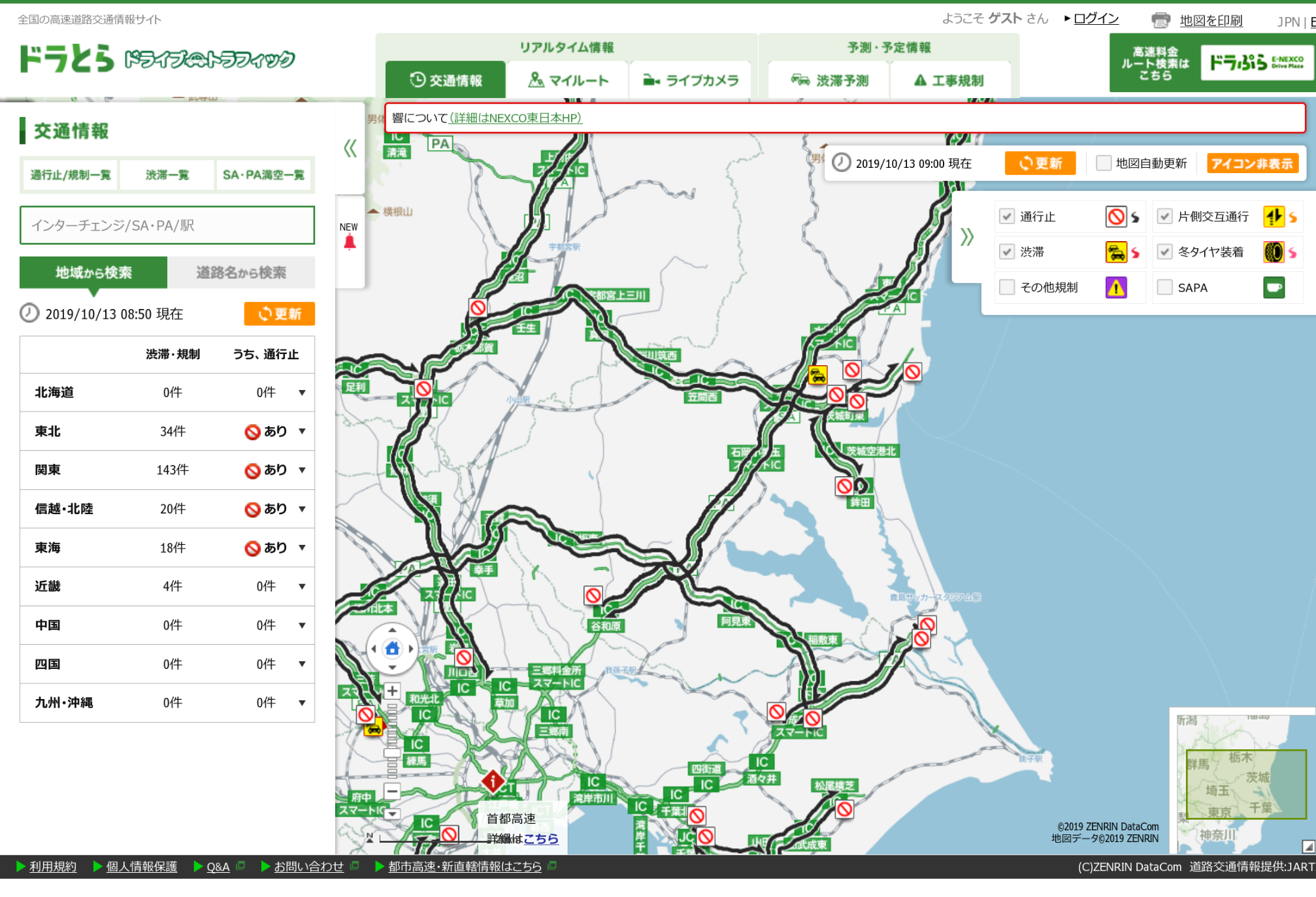This screenshot has height=897, width=1316.
Task: Switch to 道路名から検索 tab
Action: [x=241, y=272]
